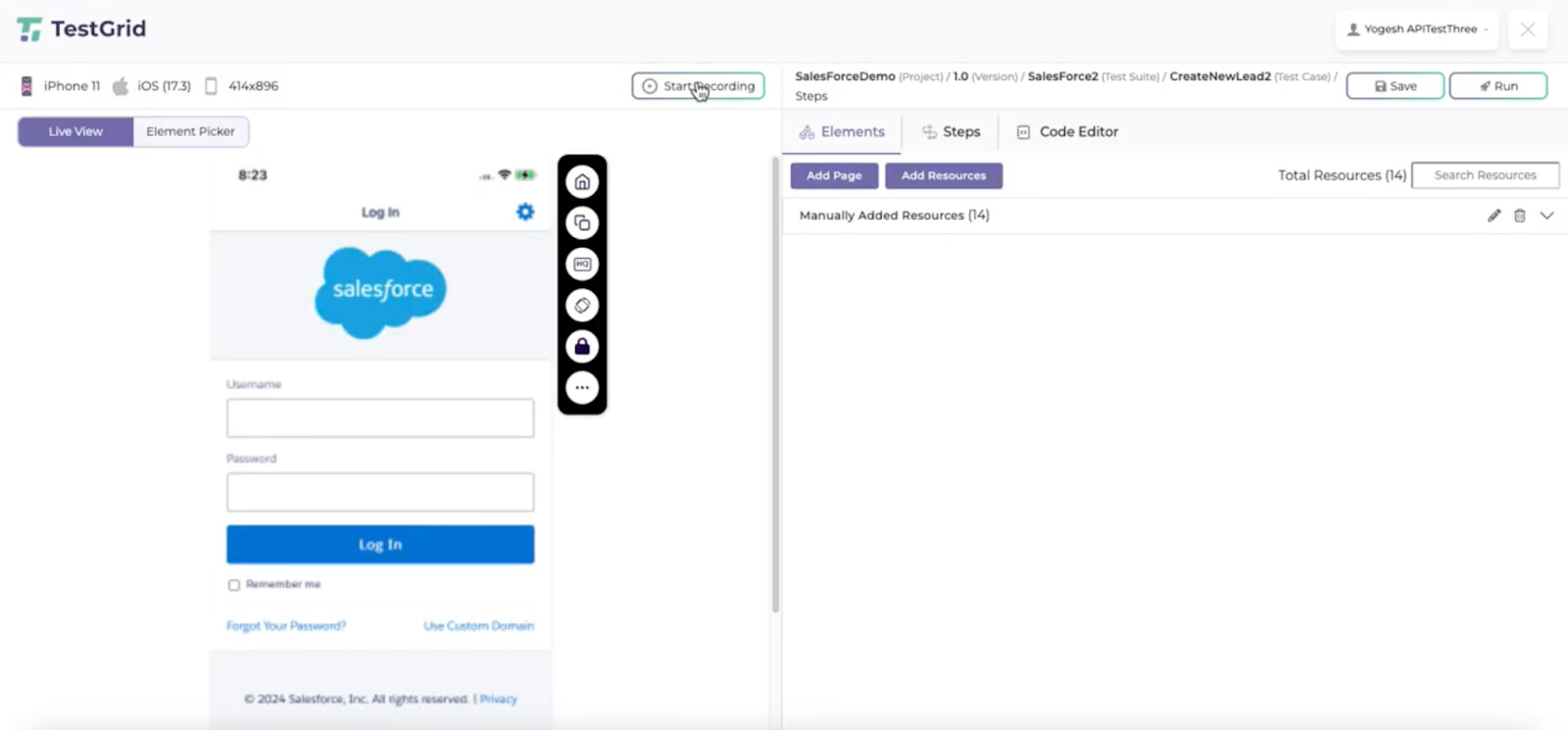
Task: Open the Use Custom Domain link
Action: [478, 626]
